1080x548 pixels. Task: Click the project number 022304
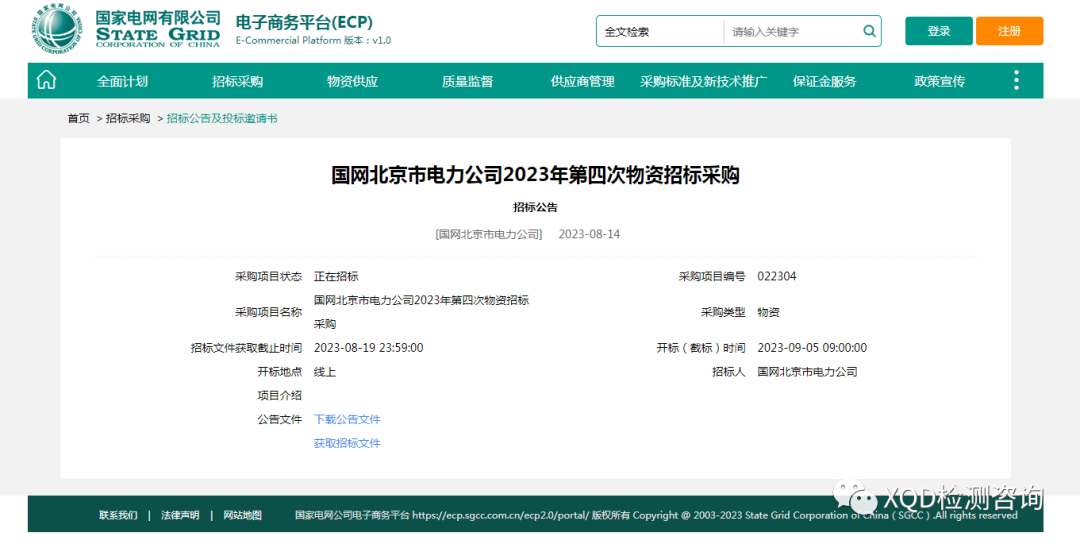pyautogui.click(x=777, y=276)
